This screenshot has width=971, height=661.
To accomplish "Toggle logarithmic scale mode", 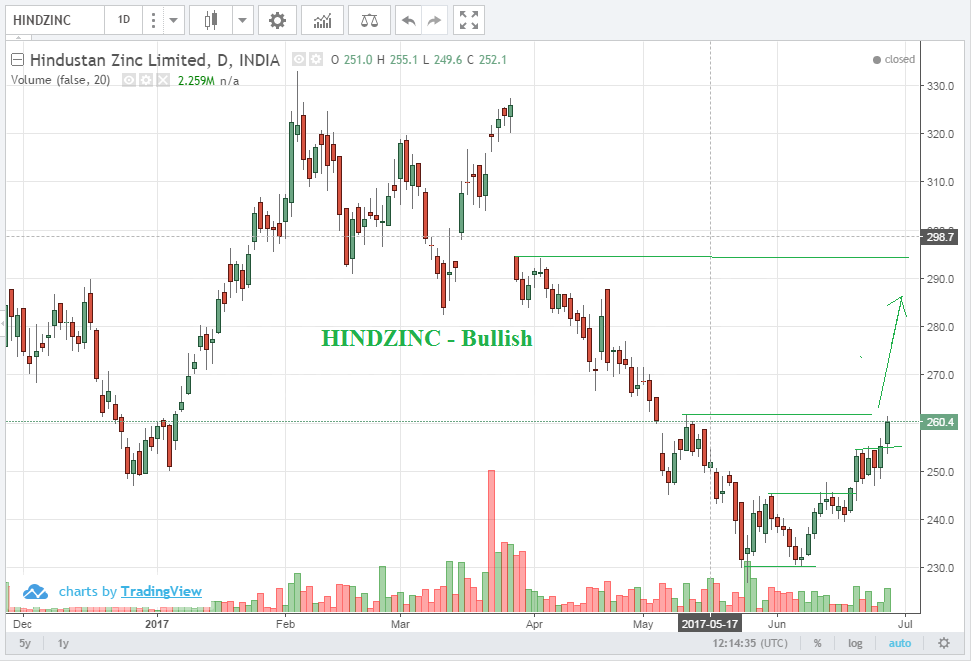I will [x=855, y=643].
